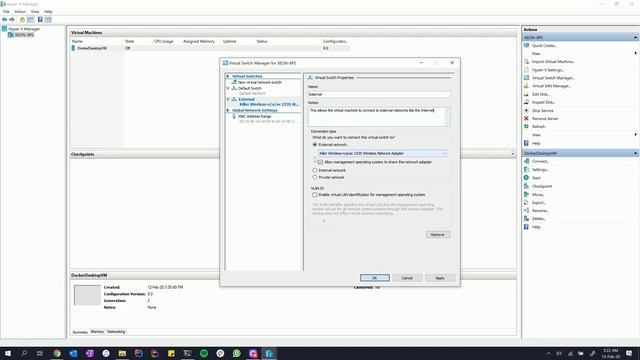The height and width of the screenshot is (360, 640).
Task: Click the blue Help icon in toolbar
Action: pyautogui.click(x=40, y=19)
